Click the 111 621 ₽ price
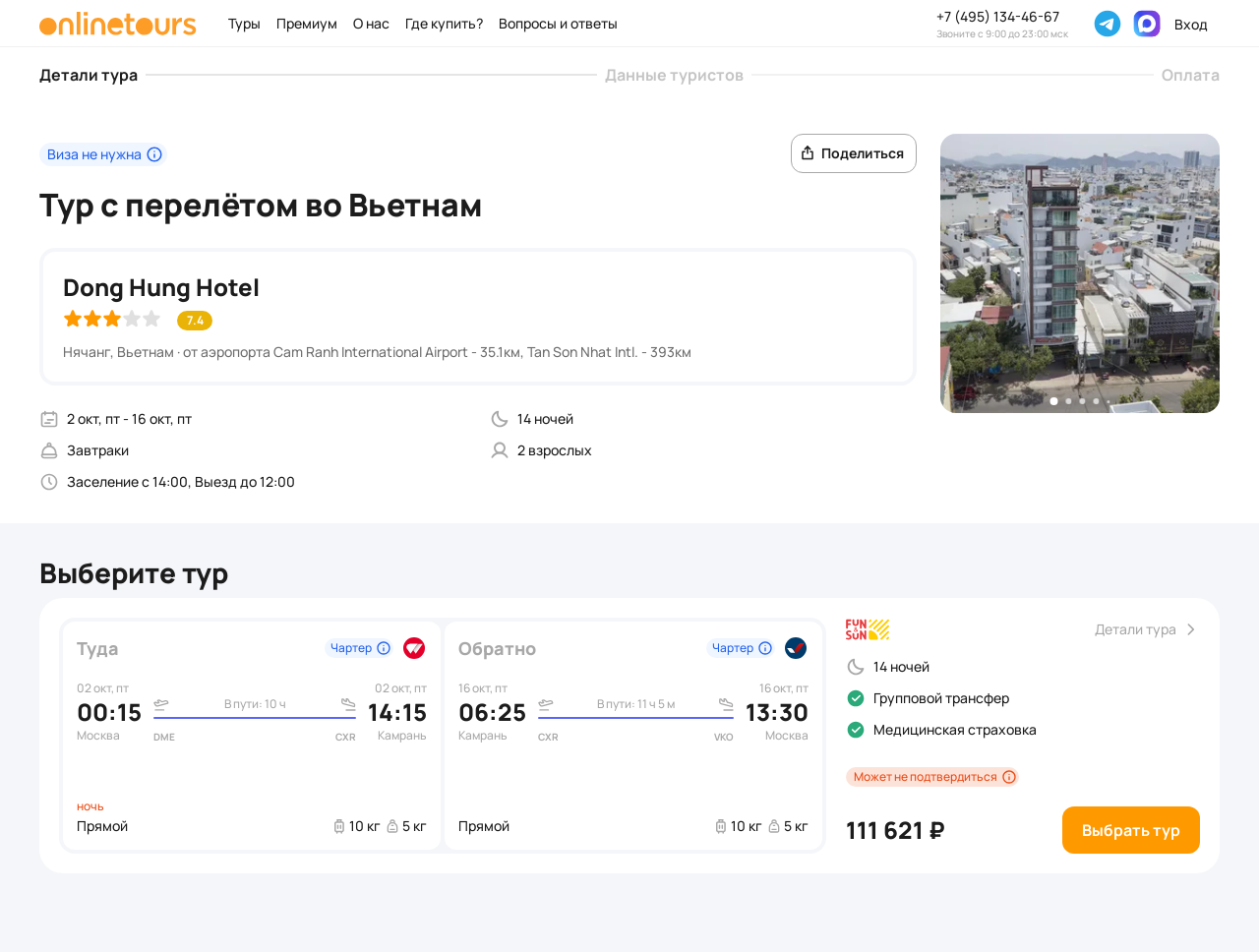This screenshot has width=1259, height=952. pos(895,831)
